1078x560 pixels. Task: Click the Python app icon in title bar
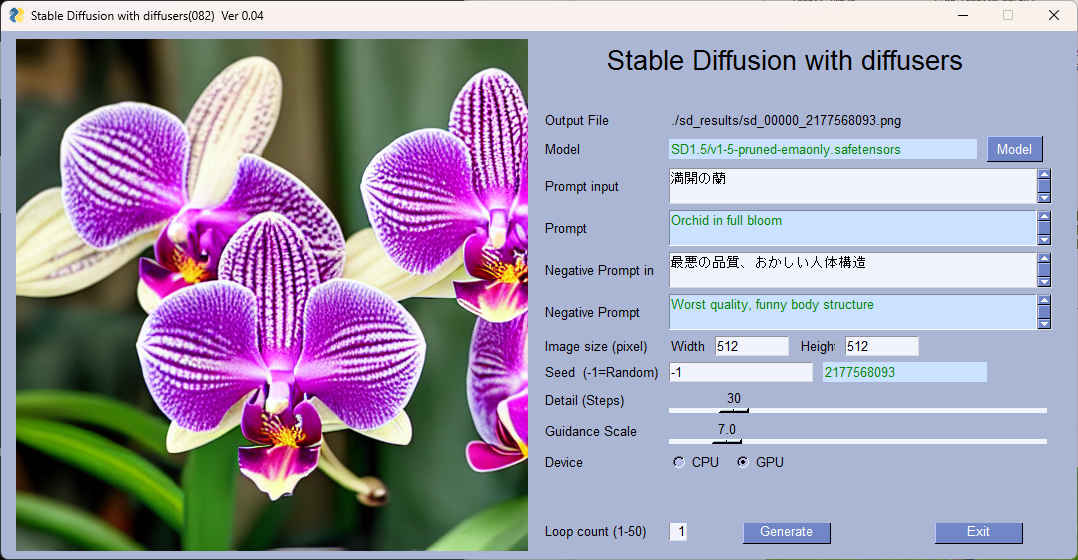16,15
